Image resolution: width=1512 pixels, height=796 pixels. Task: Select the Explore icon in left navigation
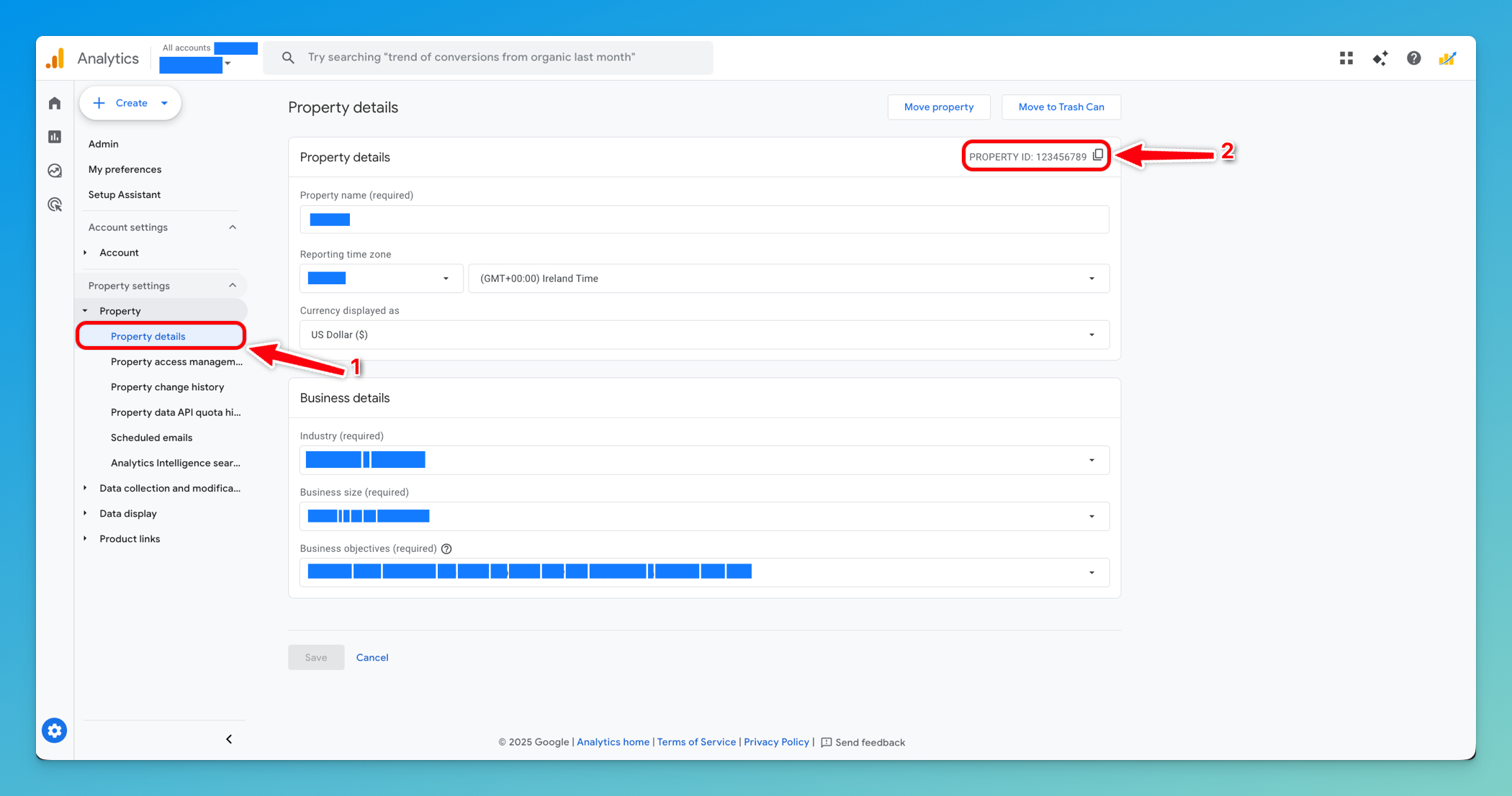coord(54,171)
